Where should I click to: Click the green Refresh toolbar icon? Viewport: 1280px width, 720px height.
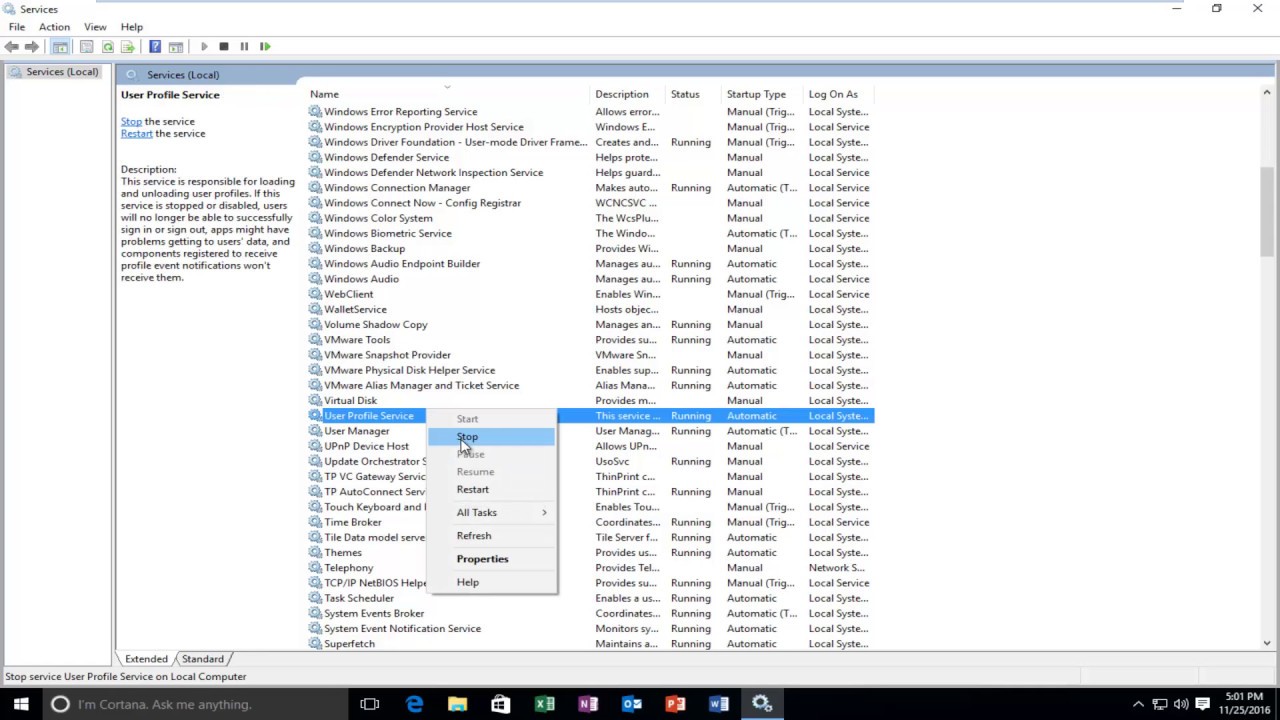pos(107,47)
